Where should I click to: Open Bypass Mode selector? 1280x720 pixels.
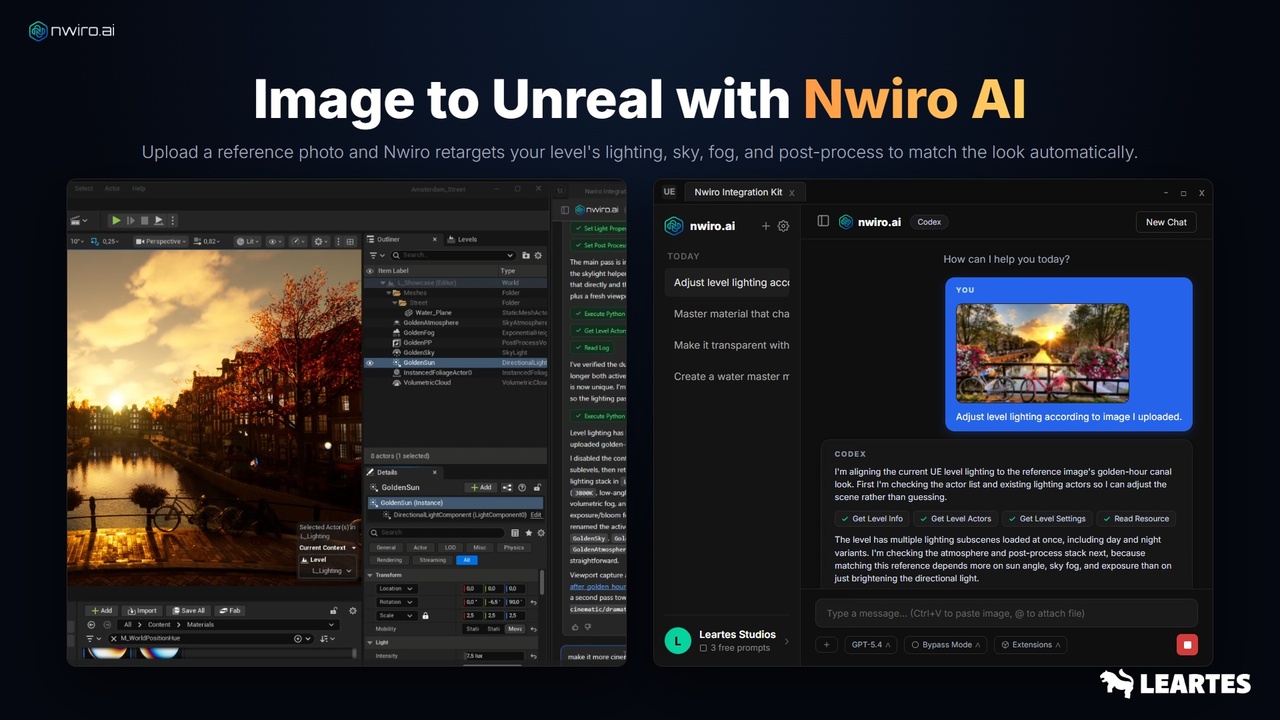(x=946, y=645)
